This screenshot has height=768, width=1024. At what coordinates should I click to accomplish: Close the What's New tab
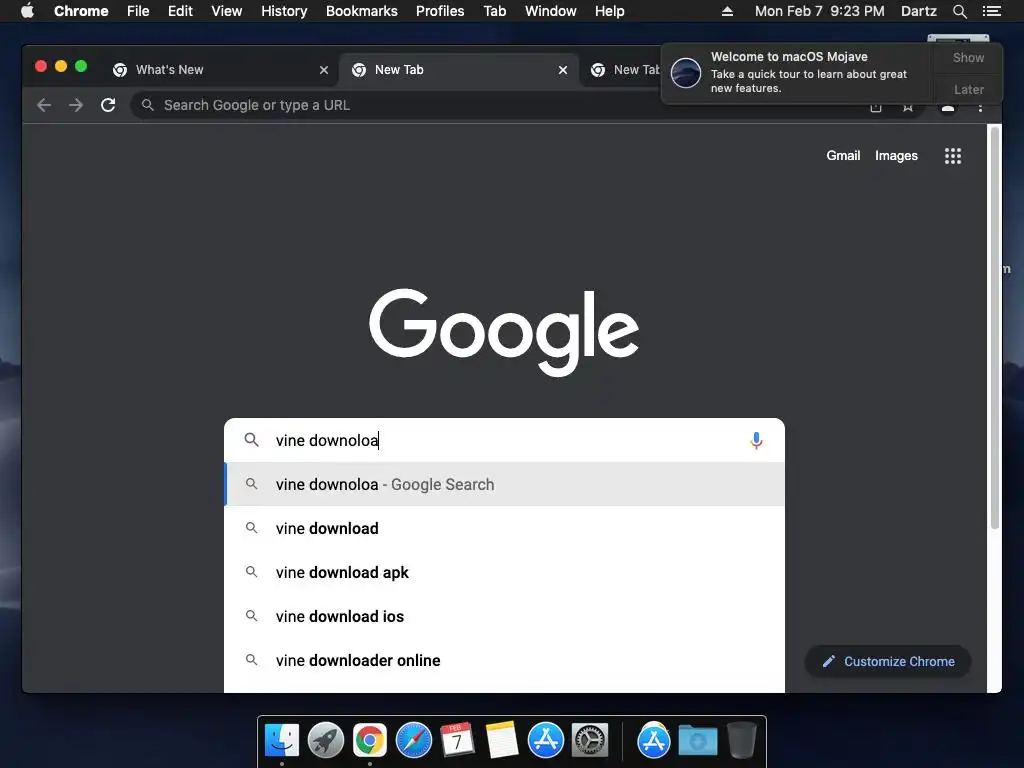[323, 70]
